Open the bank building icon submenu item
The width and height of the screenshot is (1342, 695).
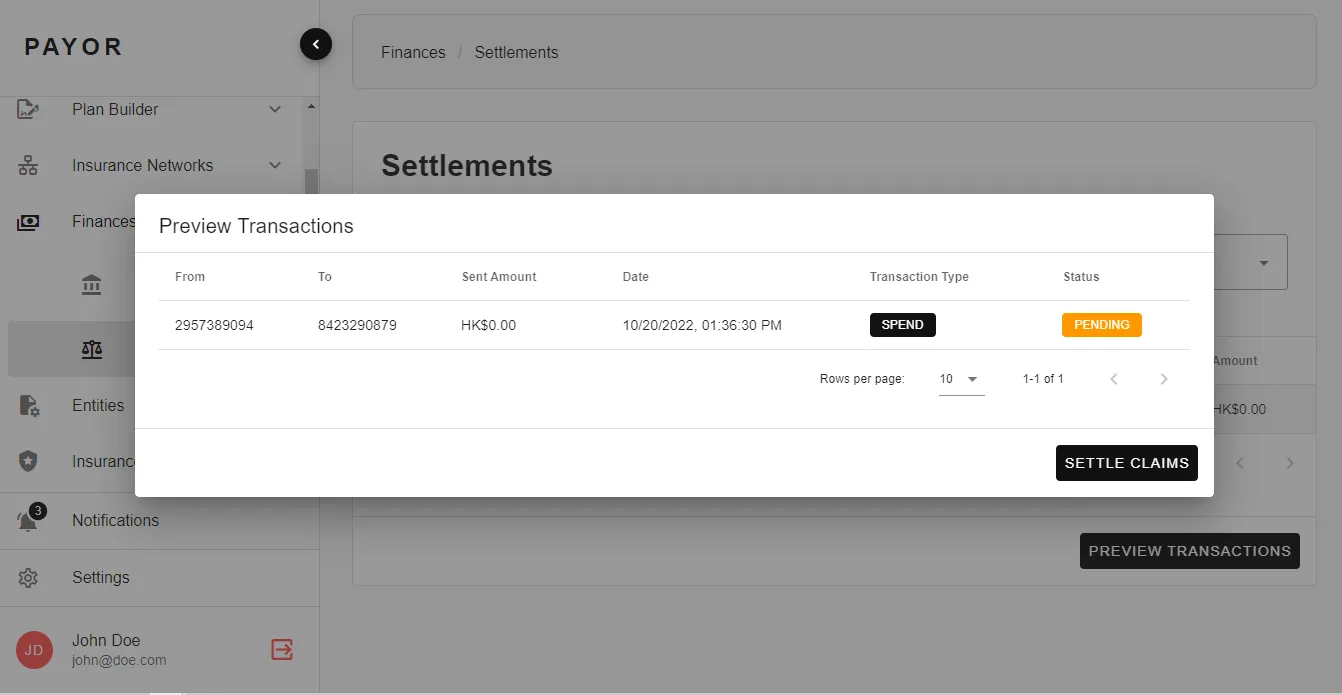pos(92,286)
